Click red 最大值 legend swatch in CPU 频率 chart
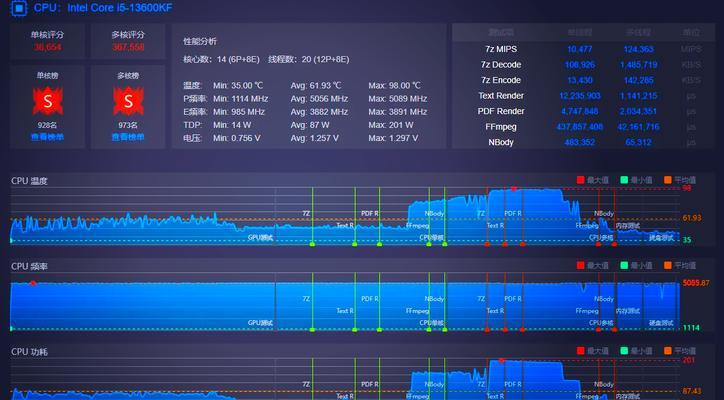 click(x=580, y=265)
